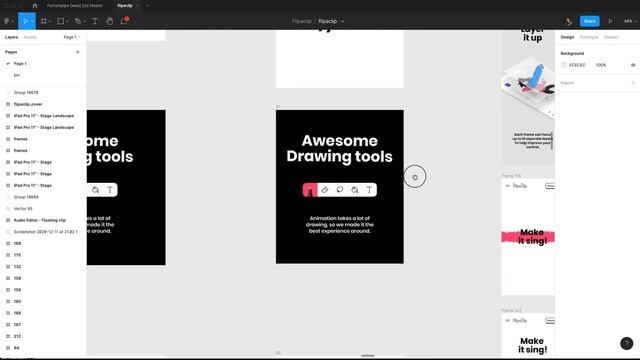Add an export setting with plus icon
Image resolution: width=640 pixels, height=360 pixels.
coord(633,83)
